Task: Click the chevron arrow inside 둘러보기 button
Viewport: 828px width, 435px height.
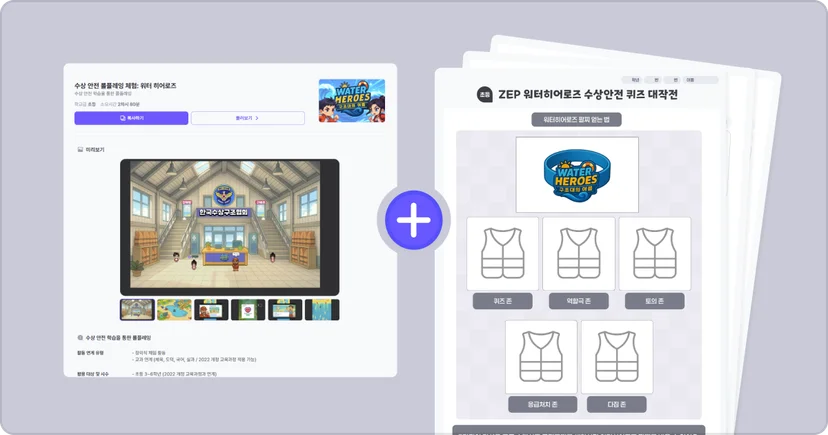Action: coord(257,118)
